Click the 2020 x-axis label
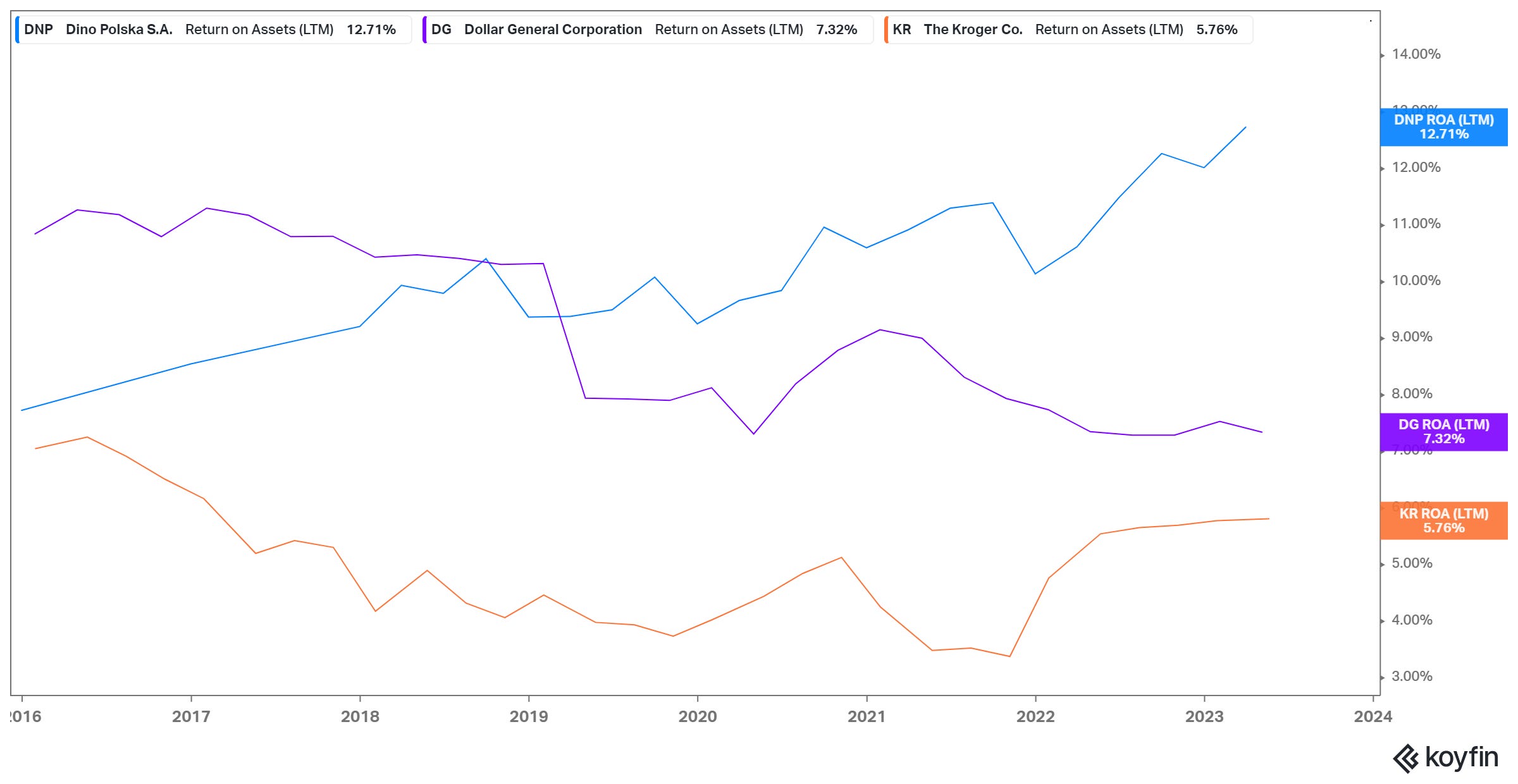The height and width of the screenshot is (784, 1518). tap(698, 716)
